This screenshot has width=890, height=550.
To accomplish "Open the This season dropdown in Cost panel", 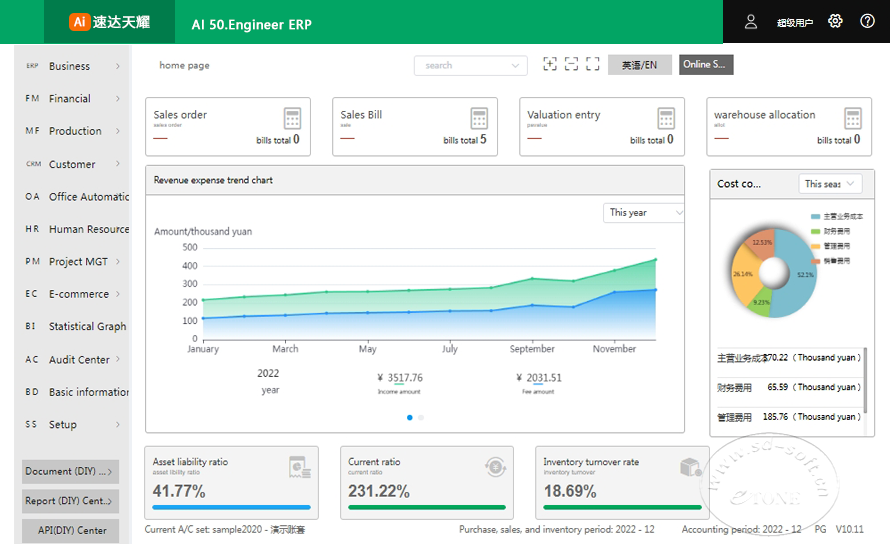I will [x=830, y=183].
